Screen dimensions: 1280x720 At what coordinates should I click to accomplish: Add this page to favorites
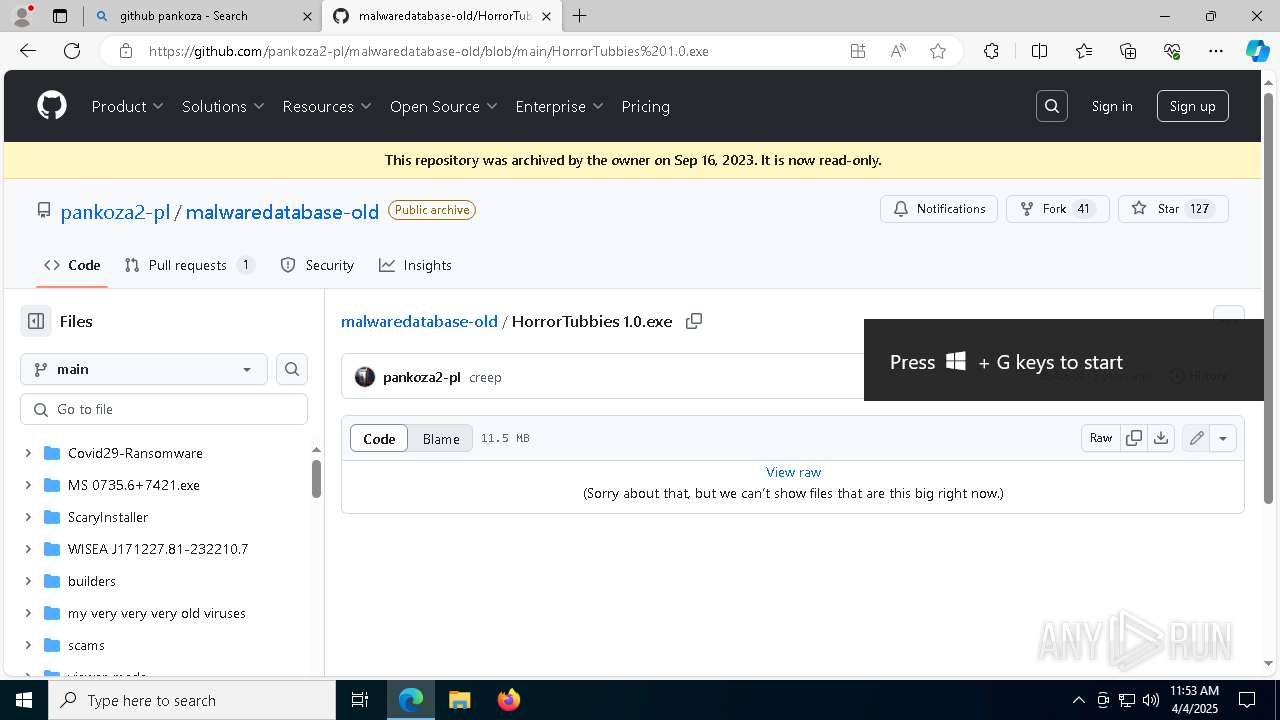coord(938,51)
